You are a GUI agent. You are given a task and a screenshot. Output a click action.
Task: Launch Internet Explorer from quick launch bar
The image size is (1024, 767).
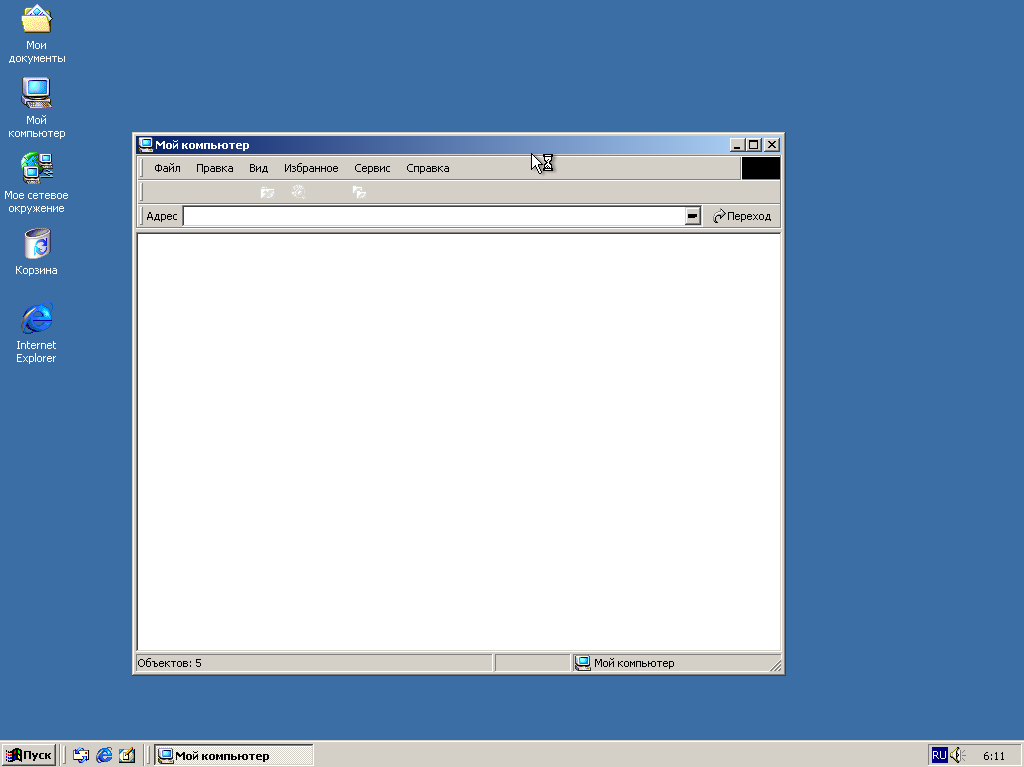pyautogui.click(x=104, y=756)
